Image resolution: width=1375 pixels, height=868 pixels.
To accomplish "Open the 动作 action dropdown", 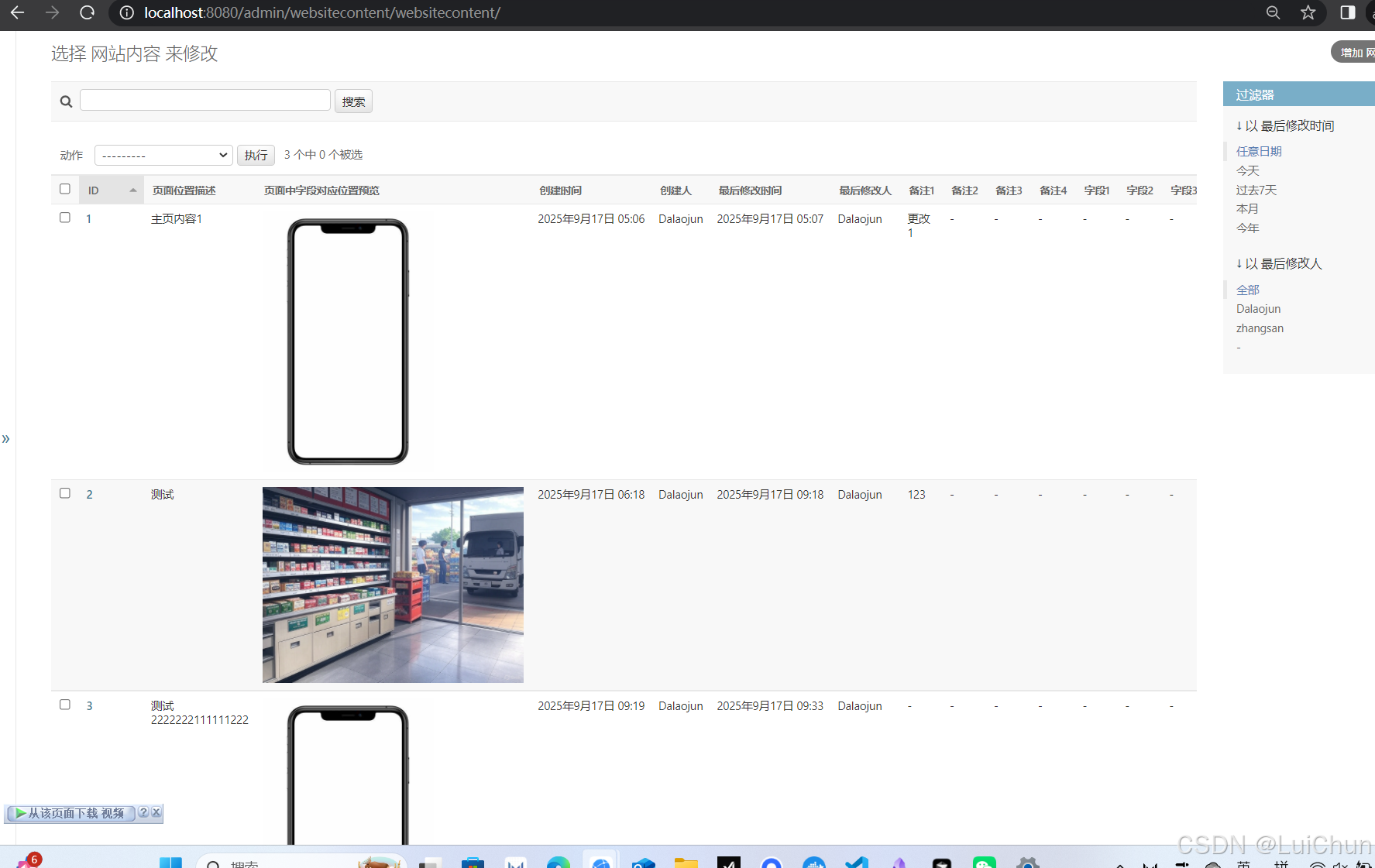I will 163,155.
